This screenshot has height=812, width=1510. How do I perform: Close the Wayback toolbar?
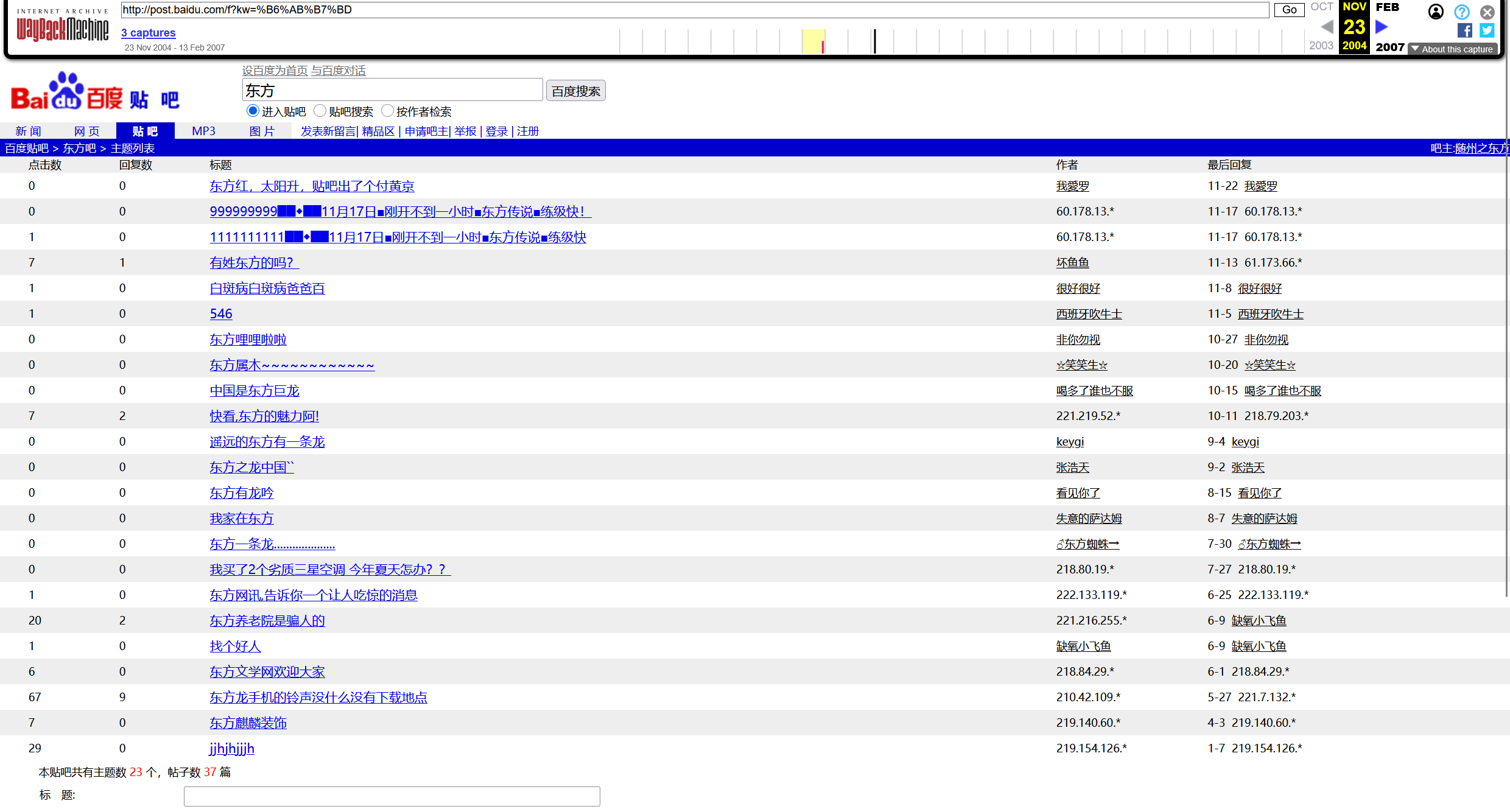click(1487, 12)
